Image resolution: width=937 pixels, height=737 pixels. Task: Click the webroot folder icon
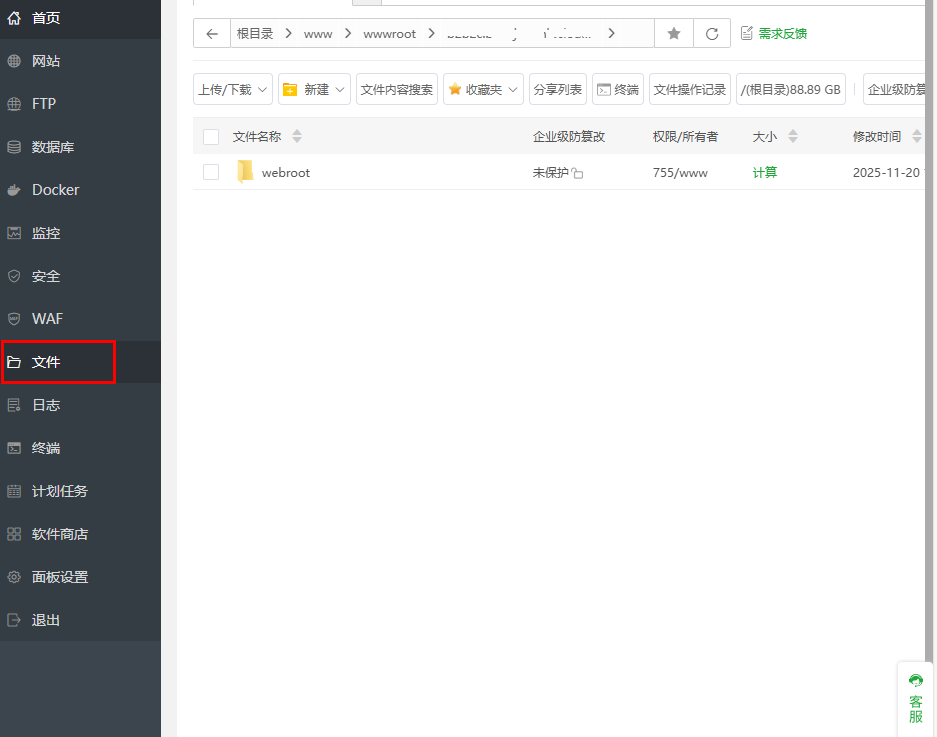click(x=245, y=172)
